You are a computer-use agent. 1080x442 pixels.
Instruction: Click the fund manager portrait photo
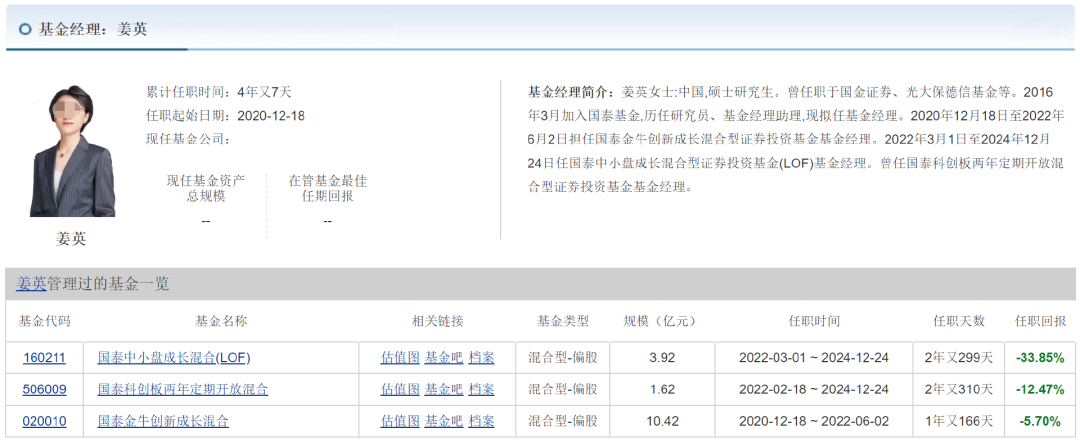tap(71, 151)
